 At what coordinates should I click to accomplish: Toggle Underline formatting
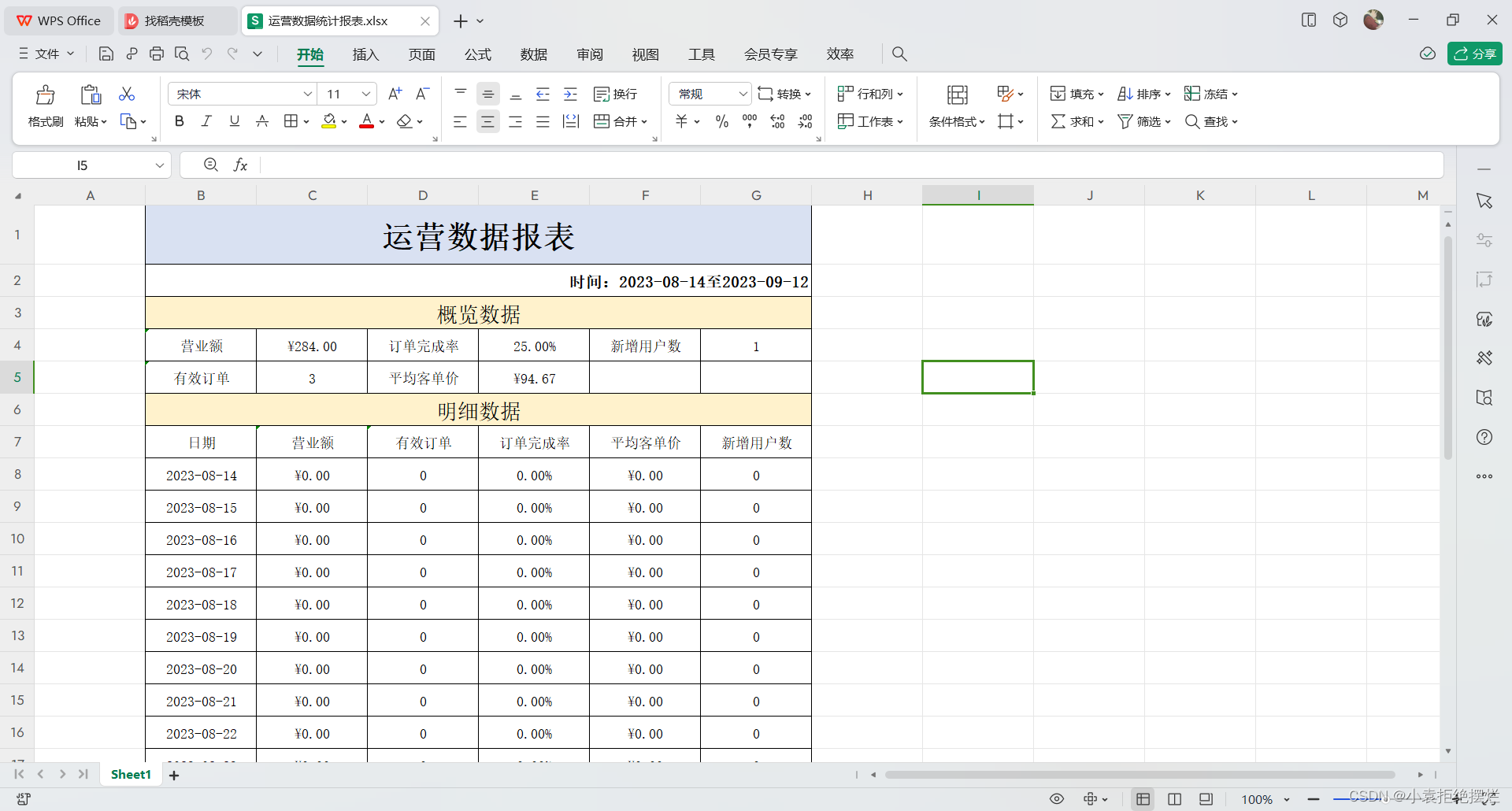click(x=234, y=121)
